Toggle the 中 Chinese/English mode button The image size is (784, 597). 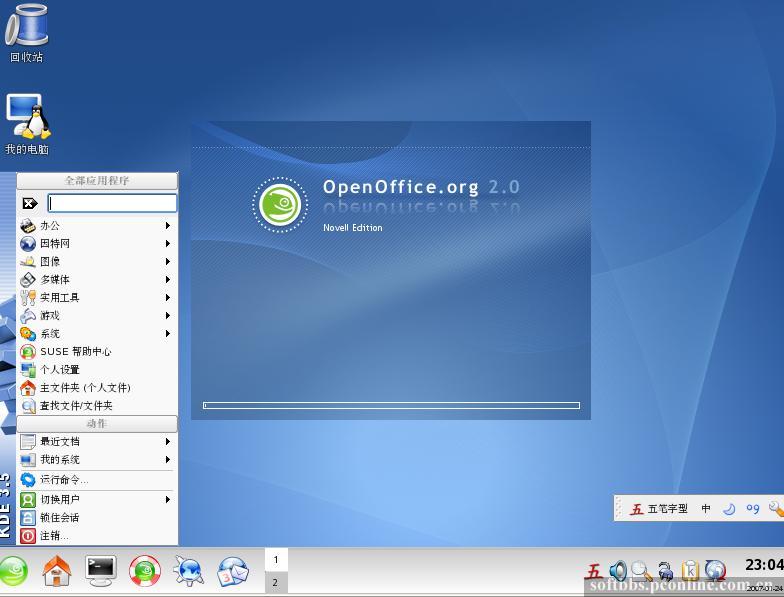(706, 508)
